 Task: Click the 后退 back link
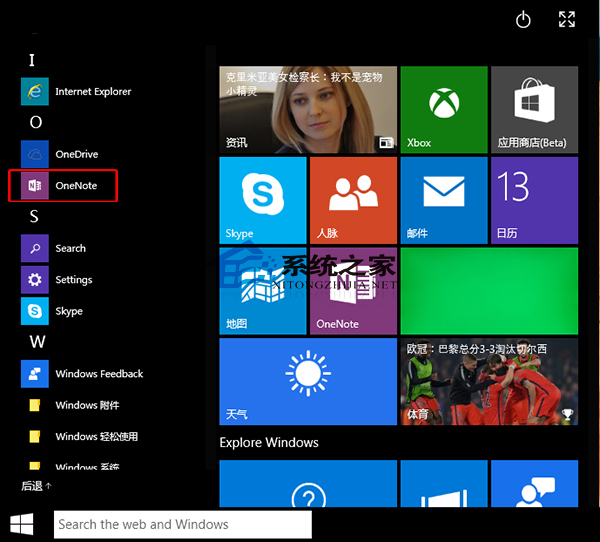click(36, 486)
